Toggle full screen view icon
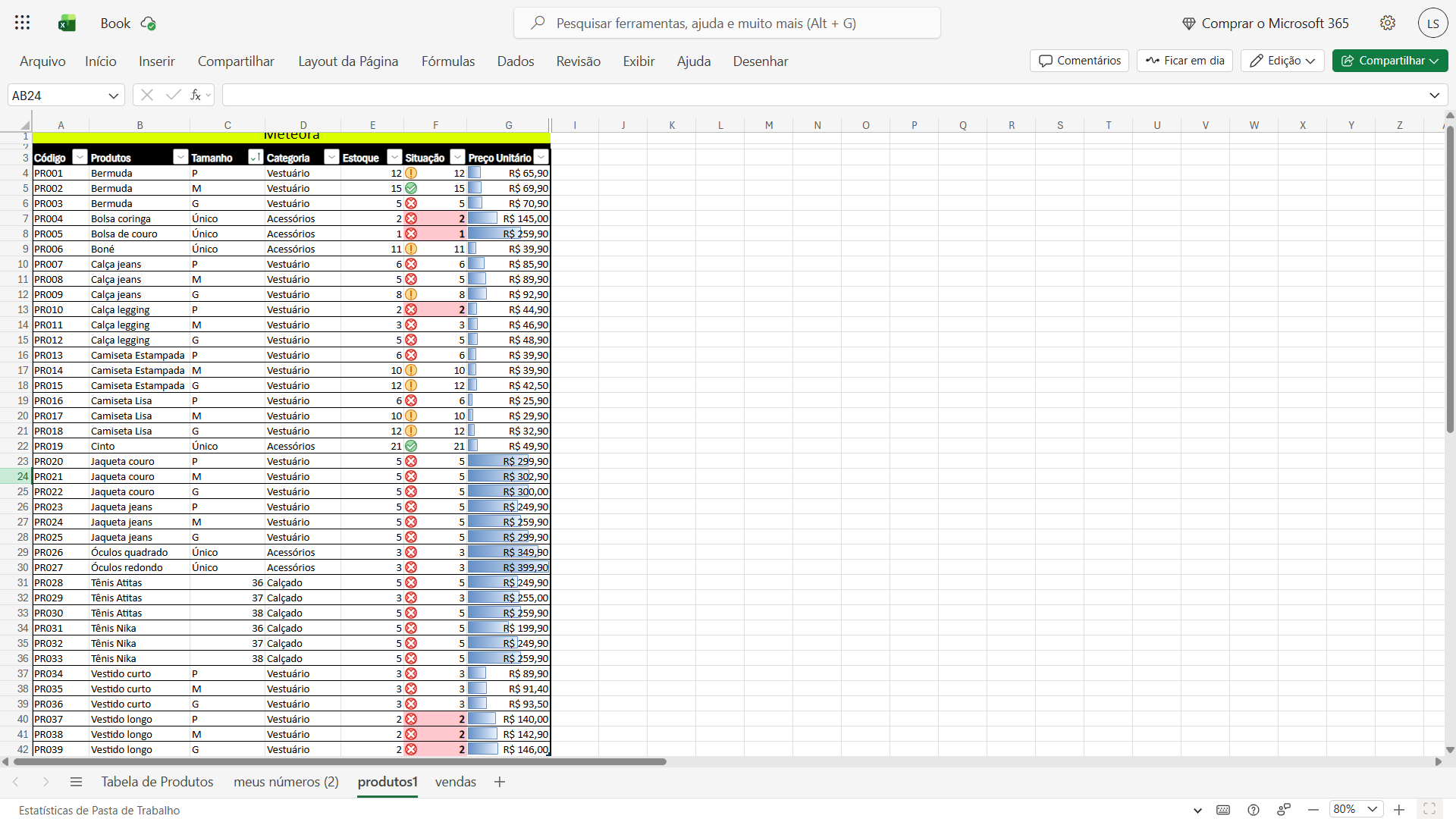Image resolution: width=1456 pixels, height=819 pixels. (x=1429, y=809)
